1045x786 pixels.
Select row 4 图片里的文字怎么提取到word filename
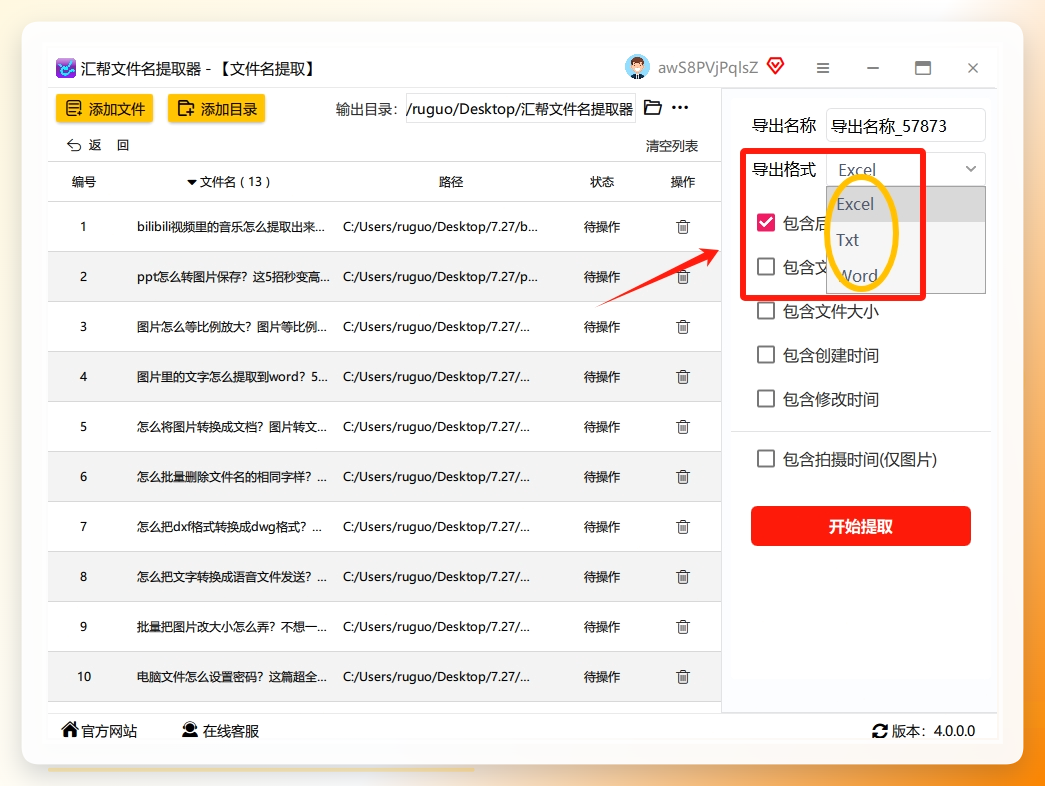(232, 377)
